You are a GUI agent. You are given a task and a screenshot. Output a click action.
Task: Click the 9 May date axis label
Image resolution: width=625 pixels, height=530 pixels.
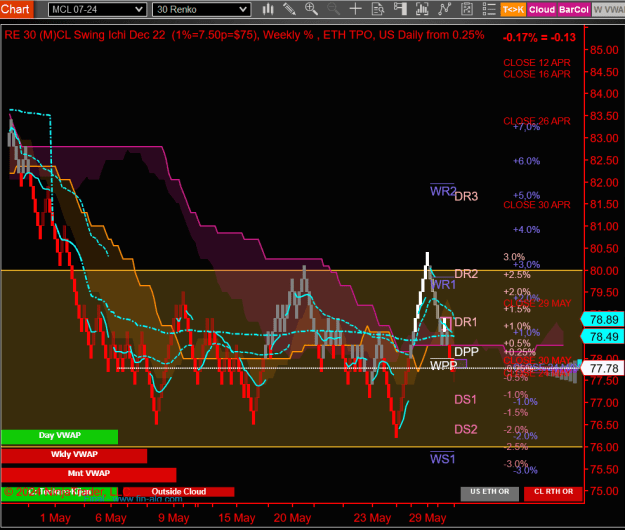(173, 518)
